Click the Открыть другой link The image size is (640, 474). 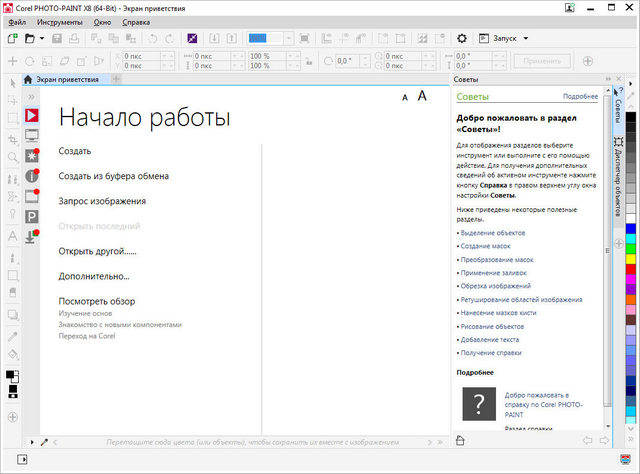[x=97, y=251]
